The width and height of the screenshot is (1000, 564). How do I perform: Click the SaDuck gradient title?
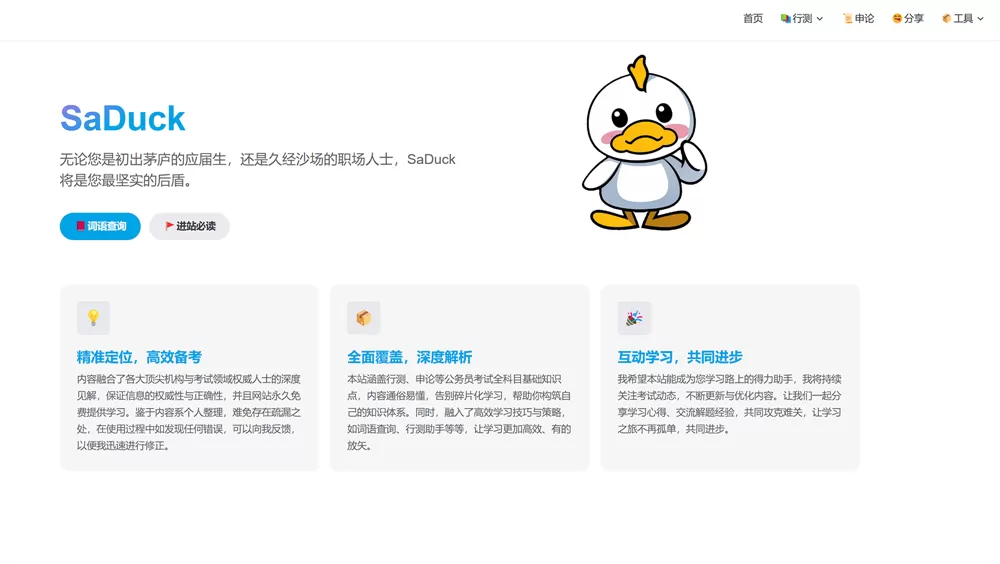coord(123,118)
